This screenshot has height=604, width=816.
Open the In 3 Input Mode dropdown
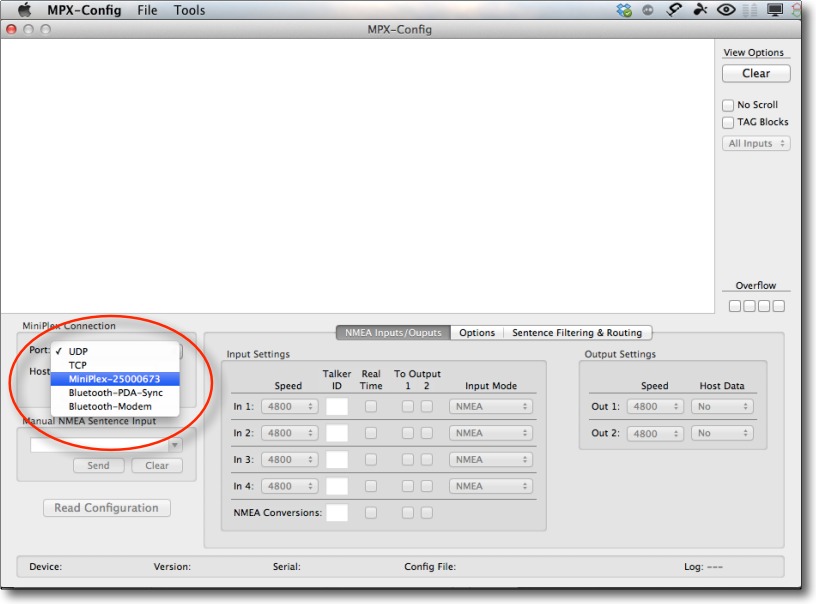click(491, 459)
